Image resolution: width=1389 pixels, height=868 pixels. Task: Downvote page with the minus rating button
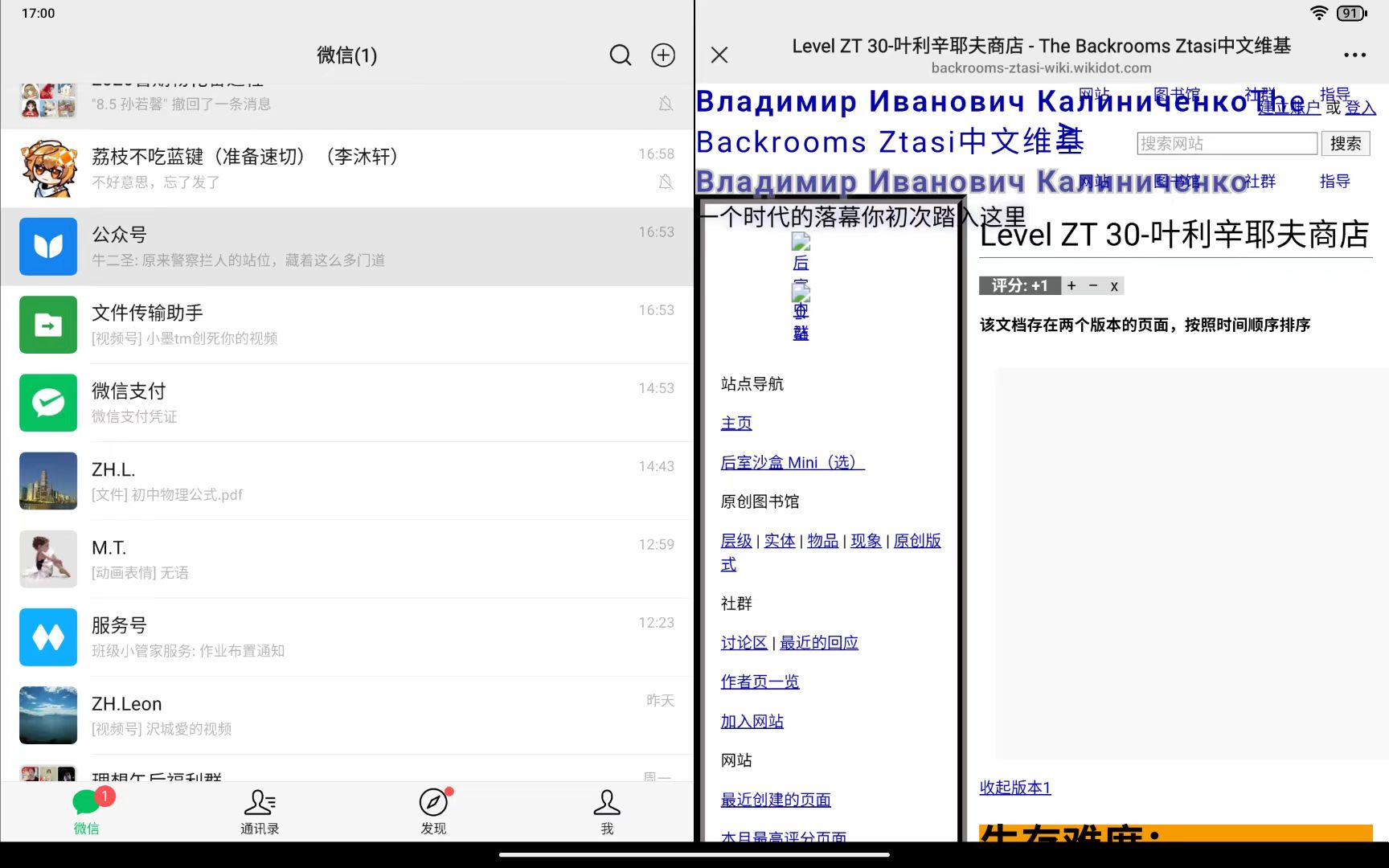tap(1093, 285)
